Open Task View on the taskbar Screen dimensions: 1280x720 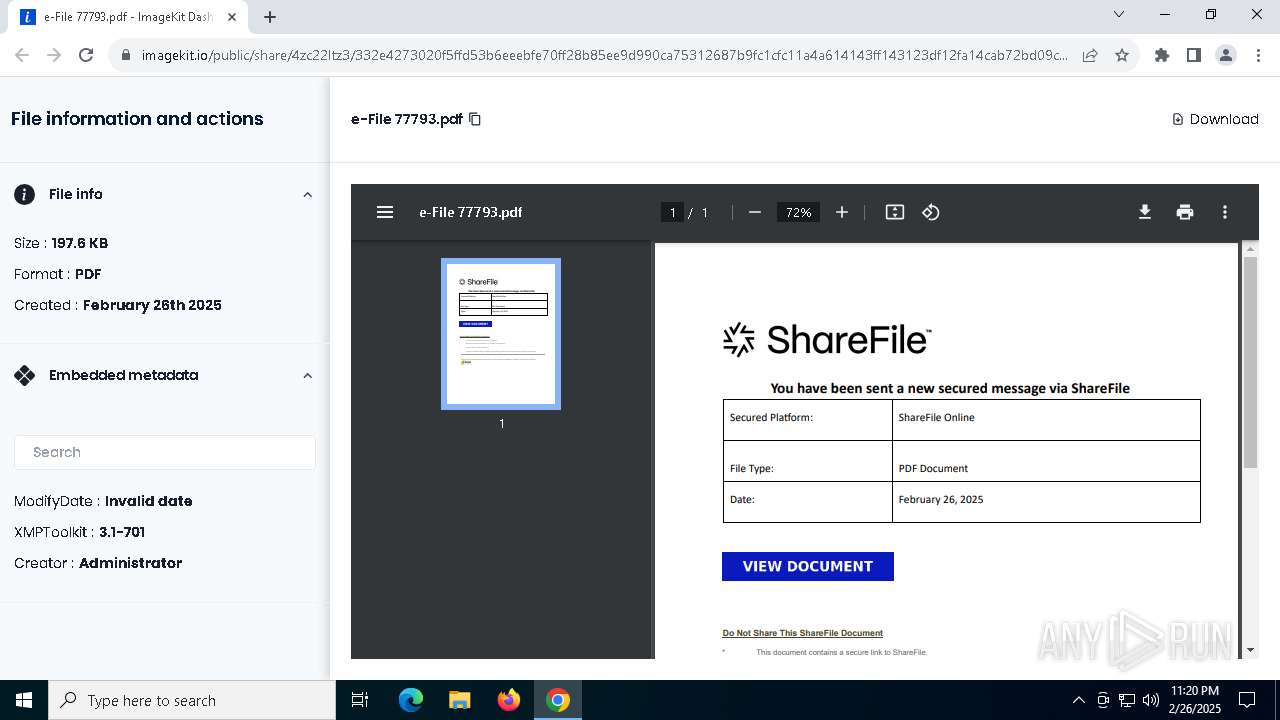point(360,700)
